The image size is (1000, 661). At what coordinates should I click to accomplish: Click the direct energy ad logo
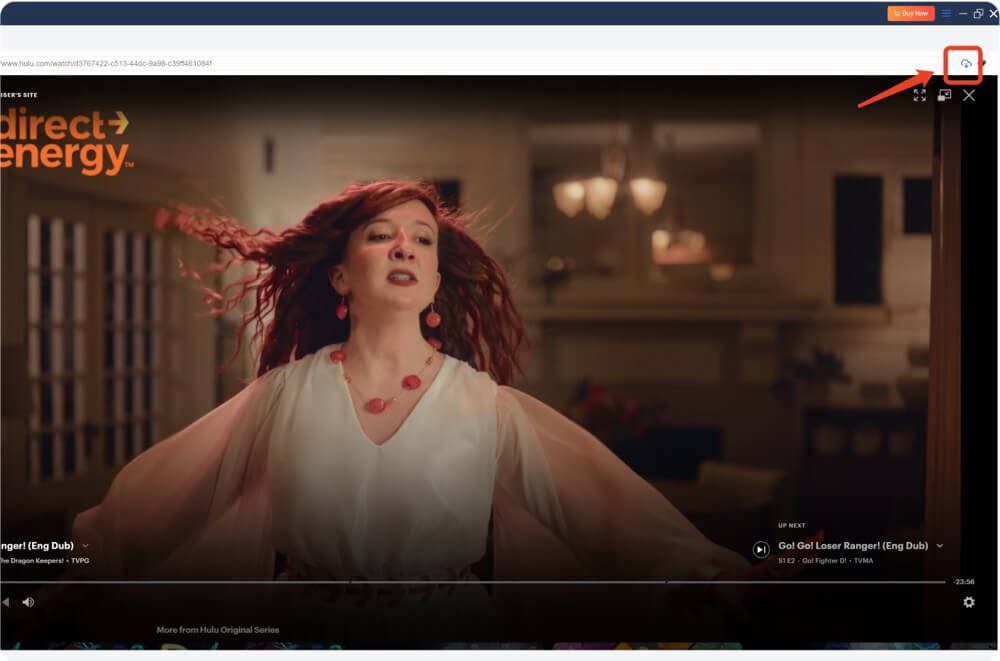(65, 142)
